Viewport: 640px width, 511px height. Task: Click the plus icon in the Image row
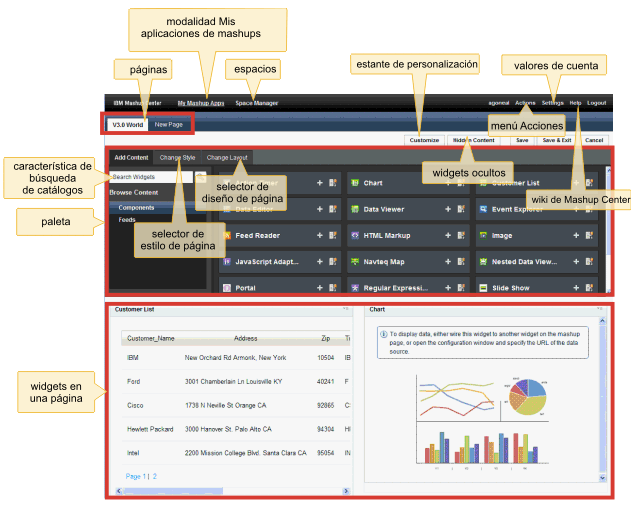coord(576,235)
